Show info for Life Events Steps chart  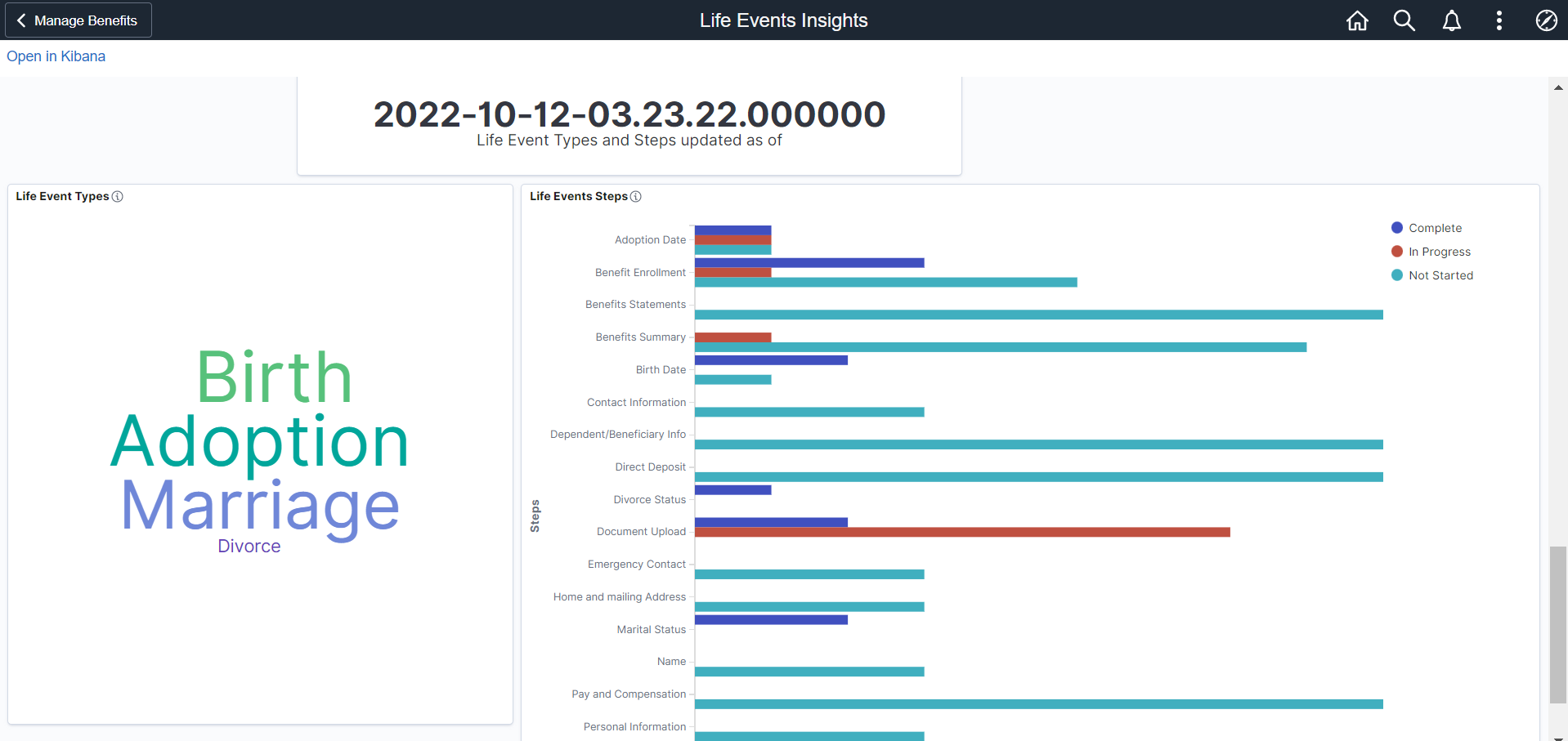click(636, 197)
